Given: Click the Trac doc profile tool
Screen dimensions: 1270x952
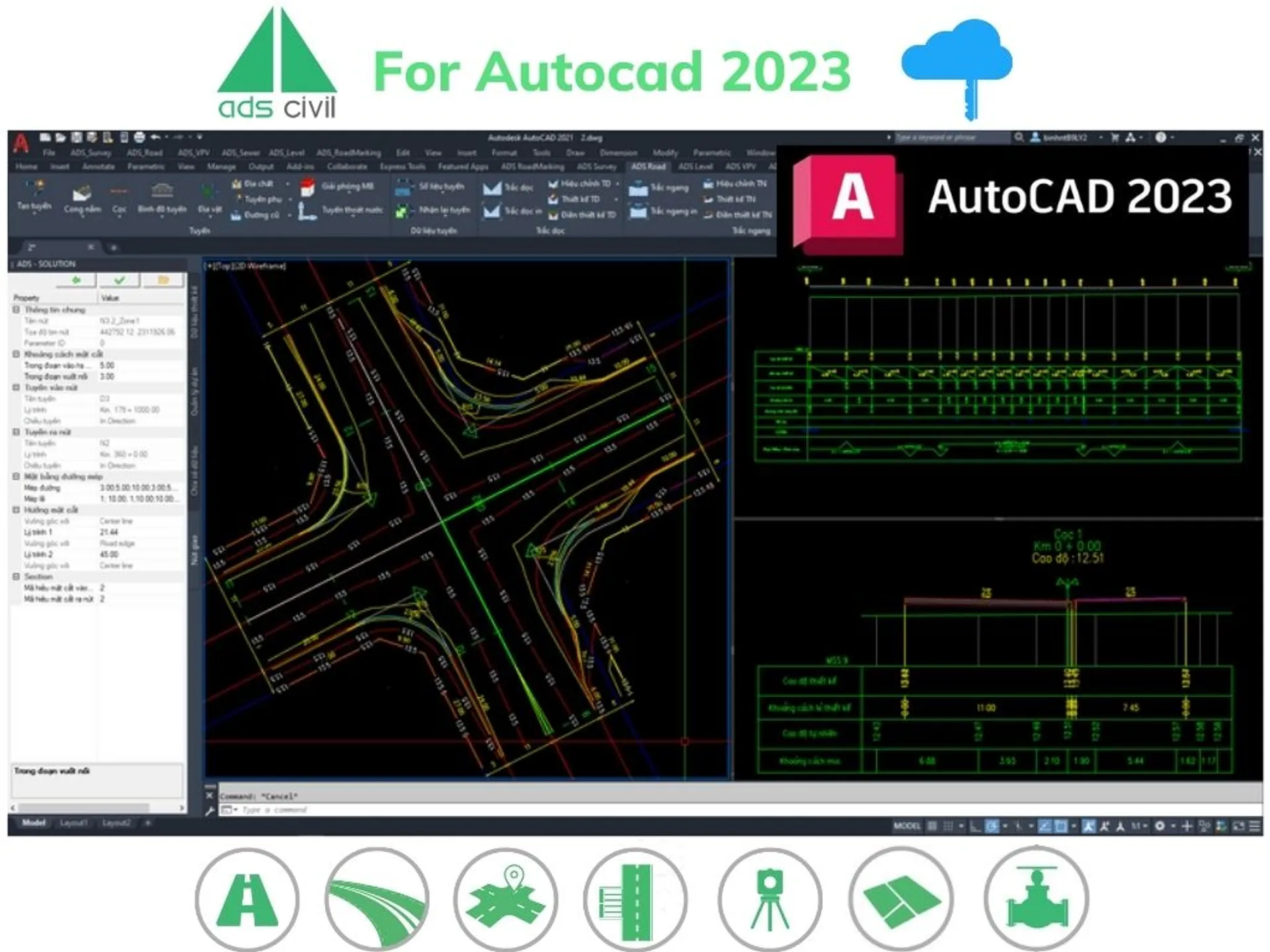Looking at the screenshot, I should pyautogui.click(x=507, y=188).
